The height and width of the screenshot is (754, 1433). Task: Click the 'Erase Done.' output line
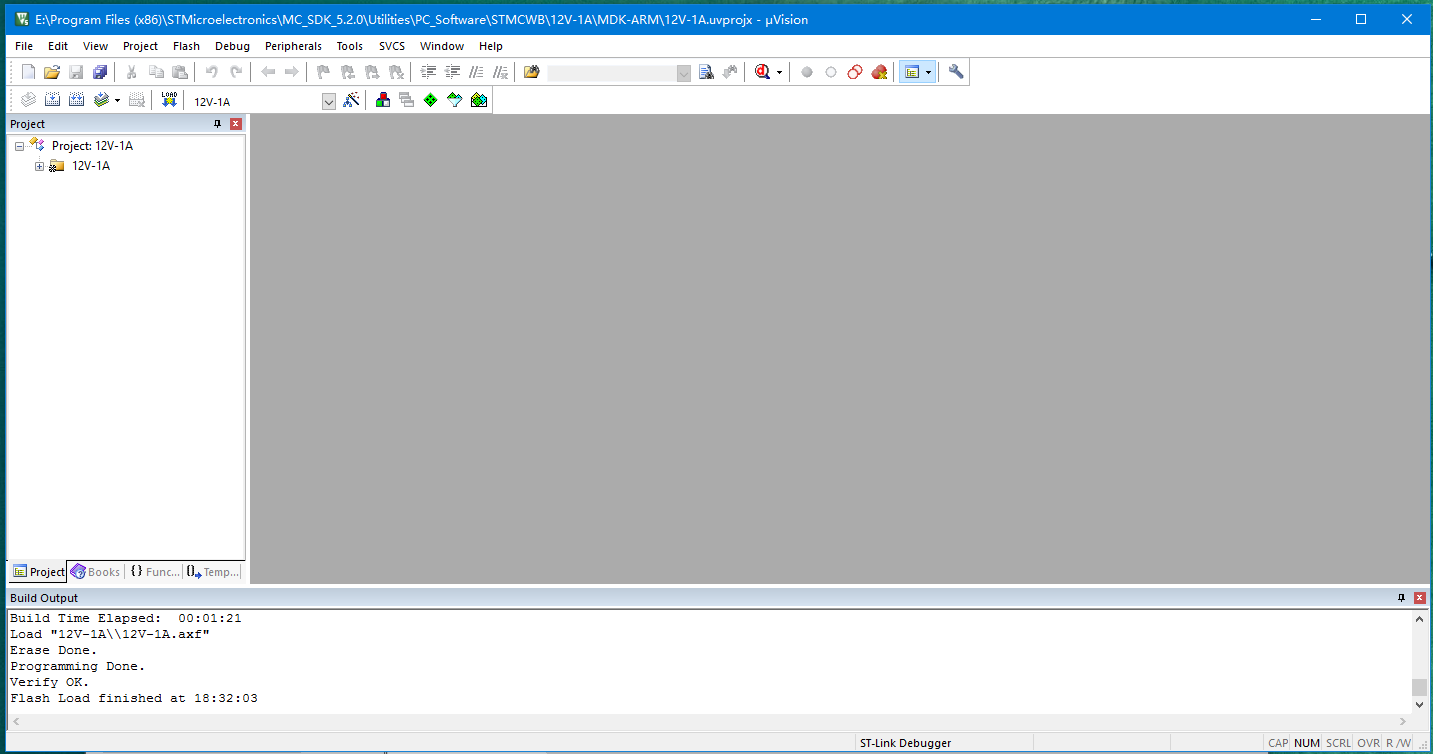tap(54, 650)
